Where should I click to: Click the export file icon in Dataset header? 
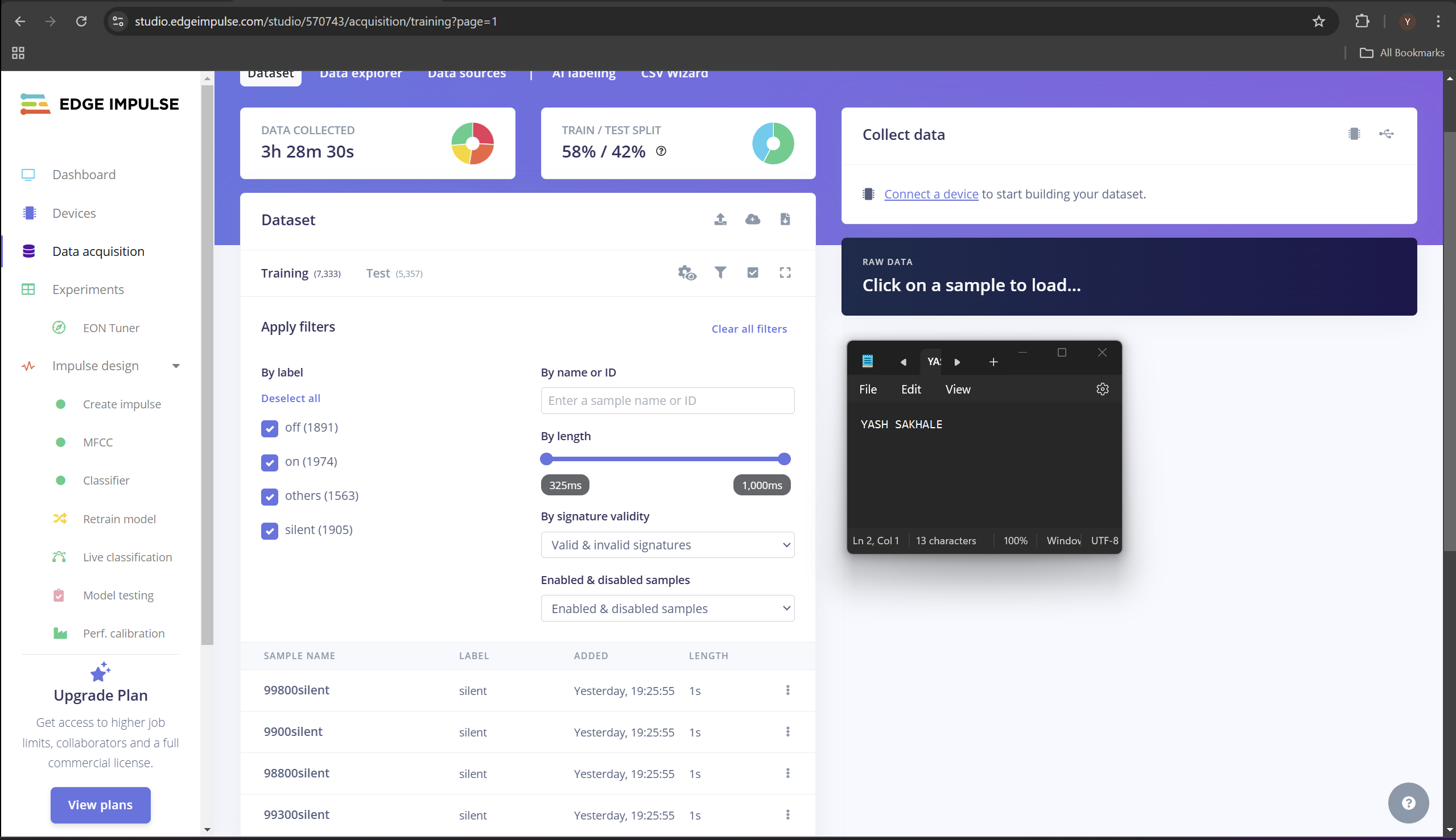[785, 219]
